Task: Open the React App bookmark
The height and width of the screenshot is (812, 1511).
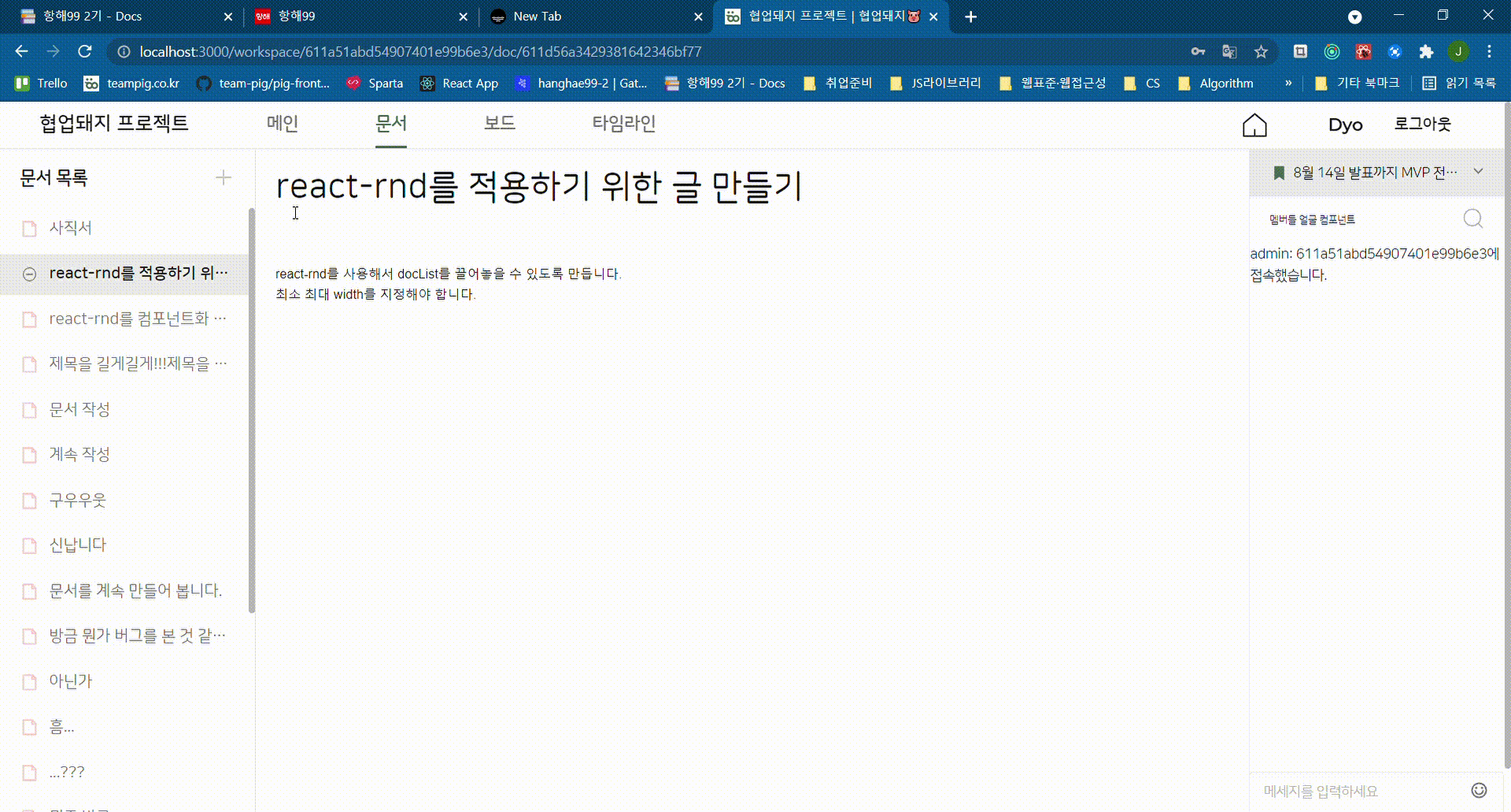Action: pos(459,83)
